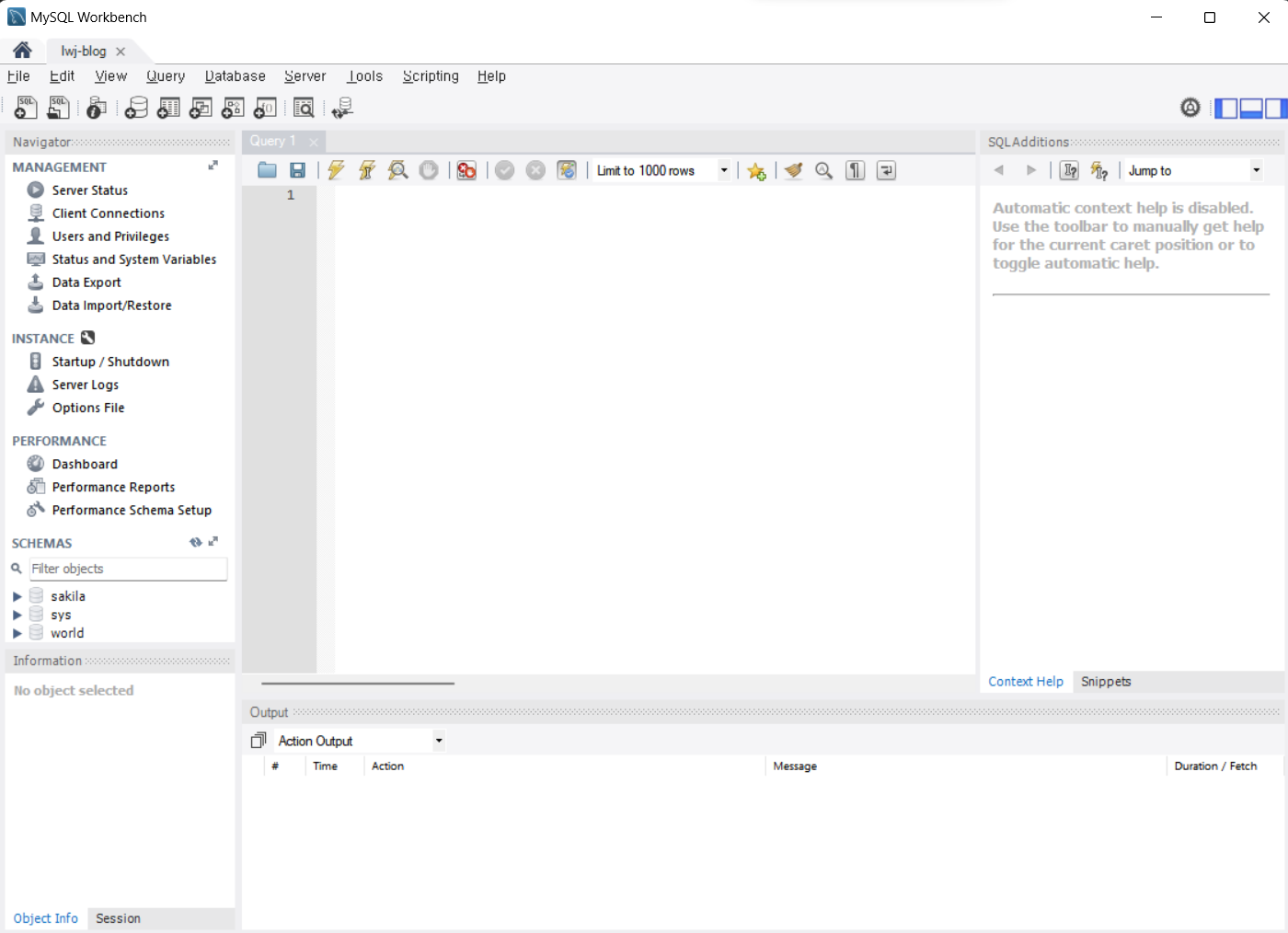
Task: Refresh the schemas list
Action: 196,543
